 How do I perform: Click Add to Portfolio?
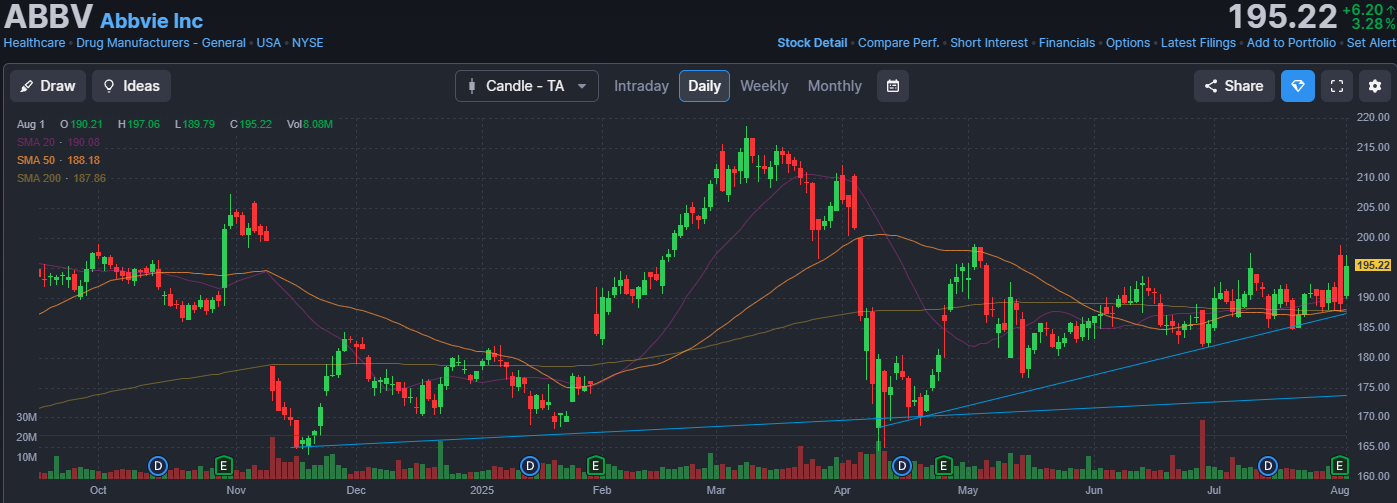(x=1291, y=43)
